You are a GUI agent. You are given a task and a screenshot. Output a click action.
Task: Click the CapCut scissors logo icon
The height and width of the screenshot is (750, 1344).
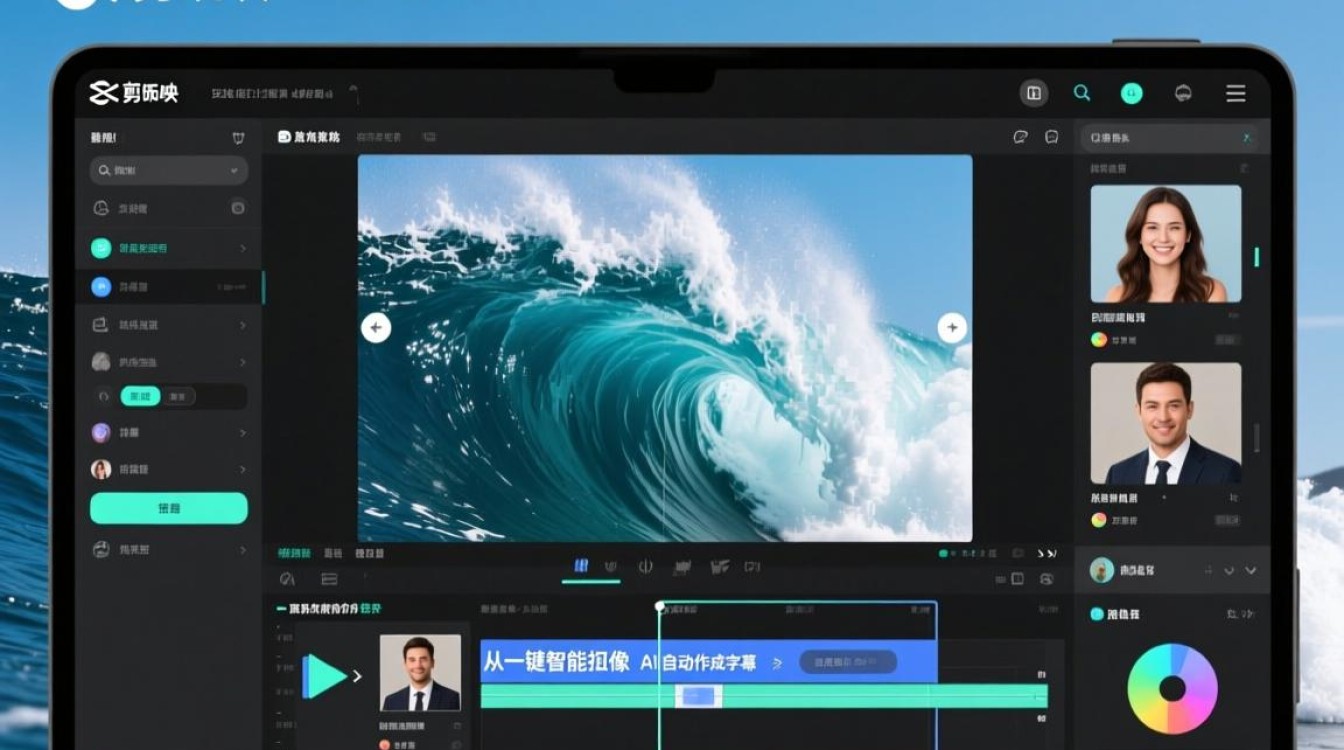click(x=104, y=94)
